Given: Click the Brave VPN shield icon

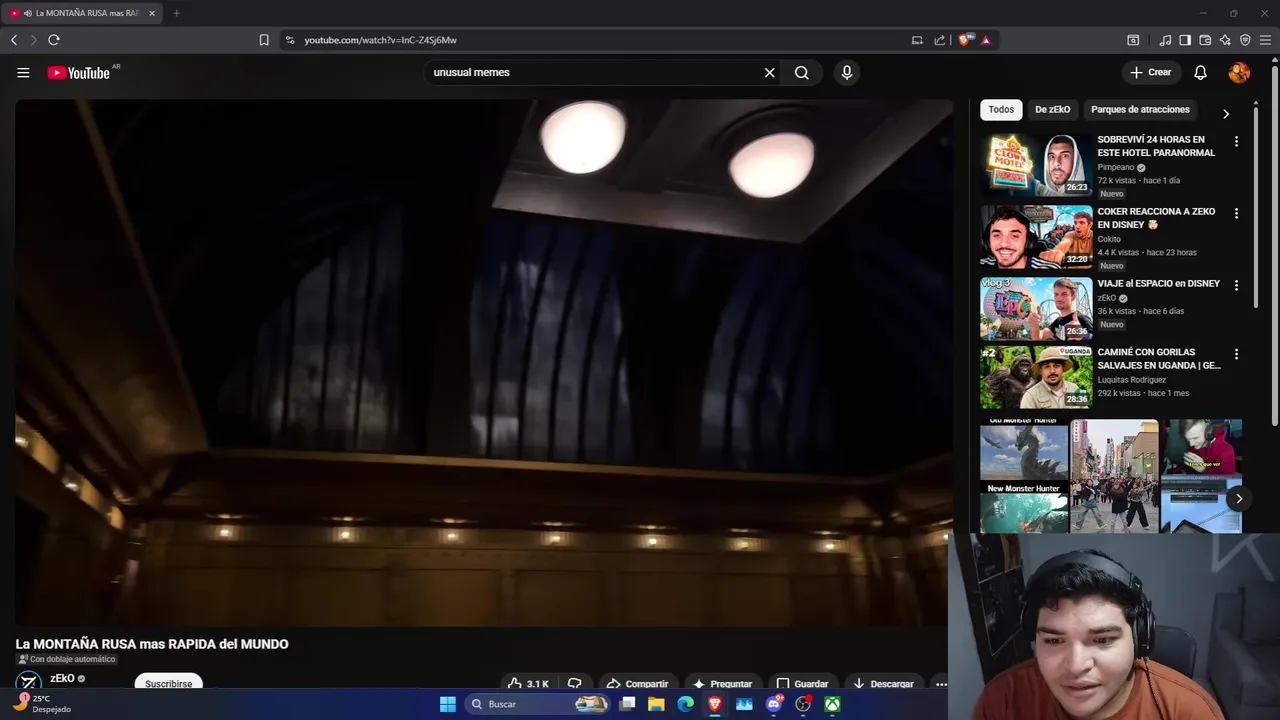Looking at the screenshot, I should [x=1245, y=40].
